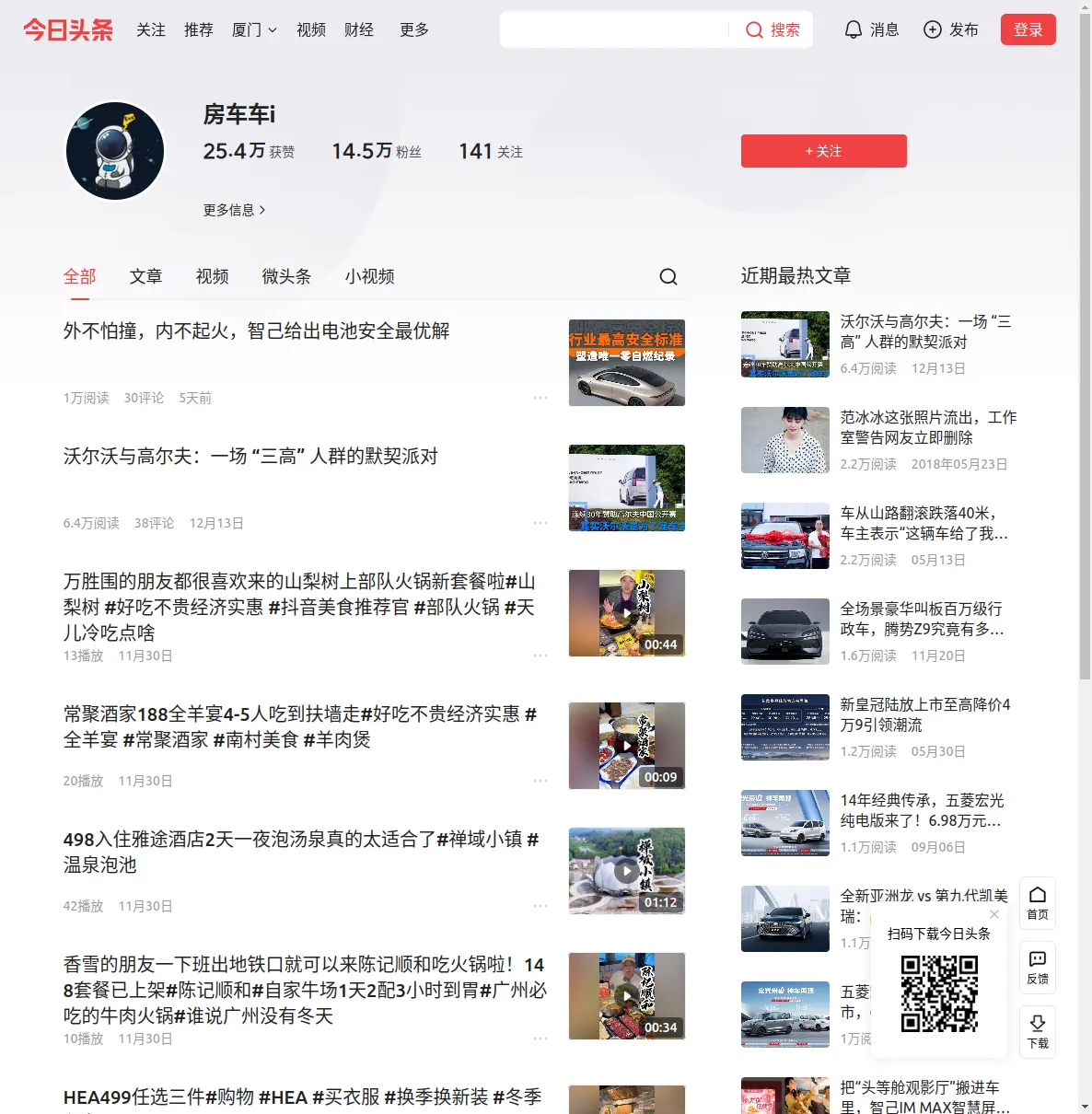This screenshot has height=1114, width=1092.
Task: Open more options for 陈记顺和 video post
Action: 540,1039
